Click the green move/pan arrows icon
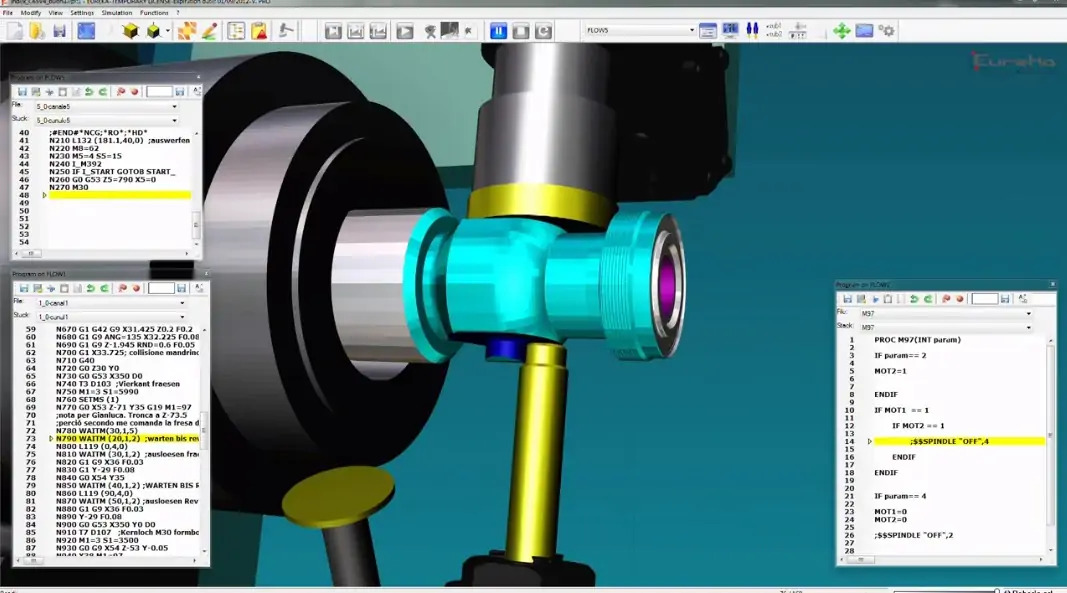 pos(842,31)
